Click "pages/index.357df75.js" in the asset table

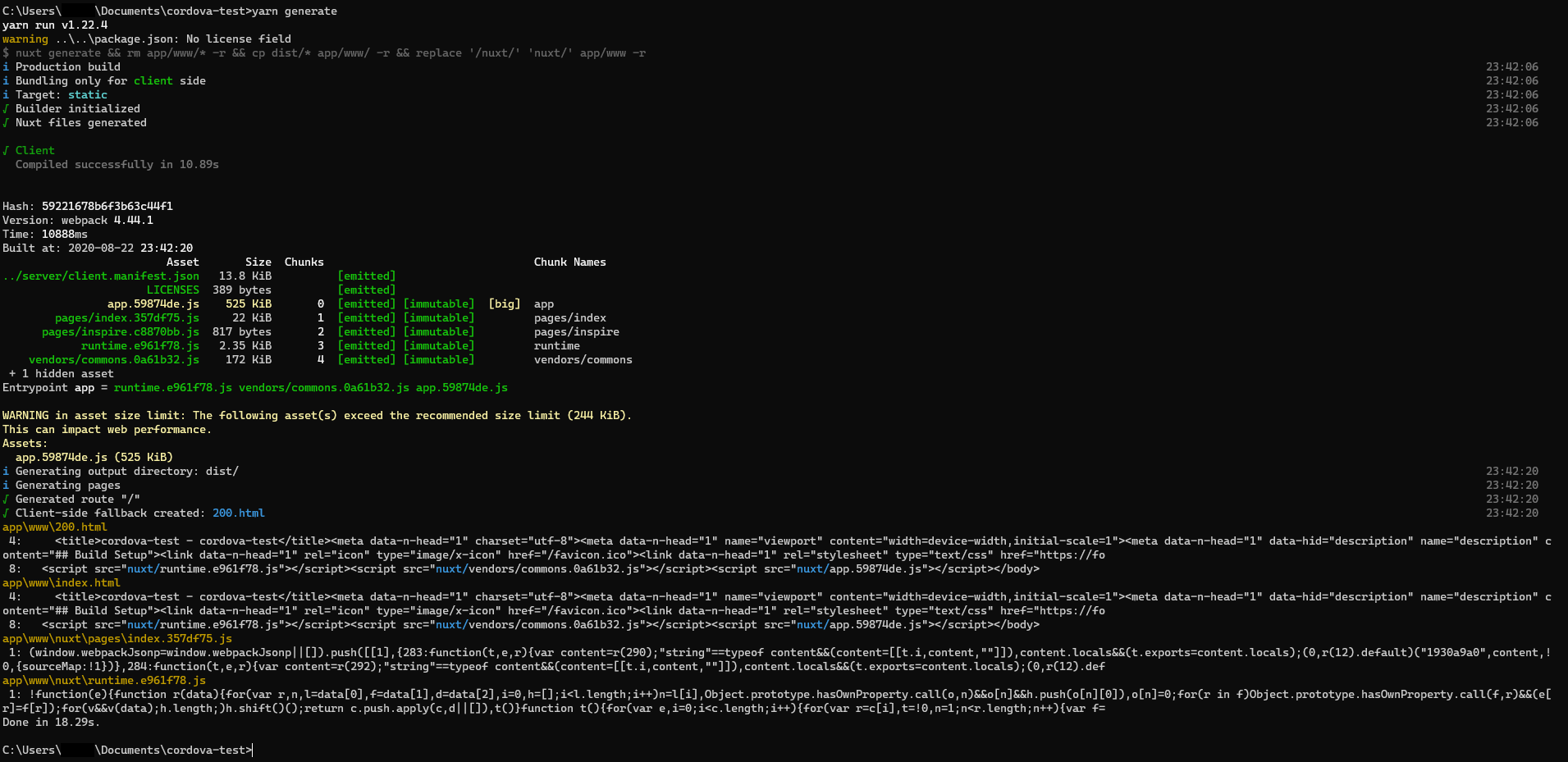point(127,317)
